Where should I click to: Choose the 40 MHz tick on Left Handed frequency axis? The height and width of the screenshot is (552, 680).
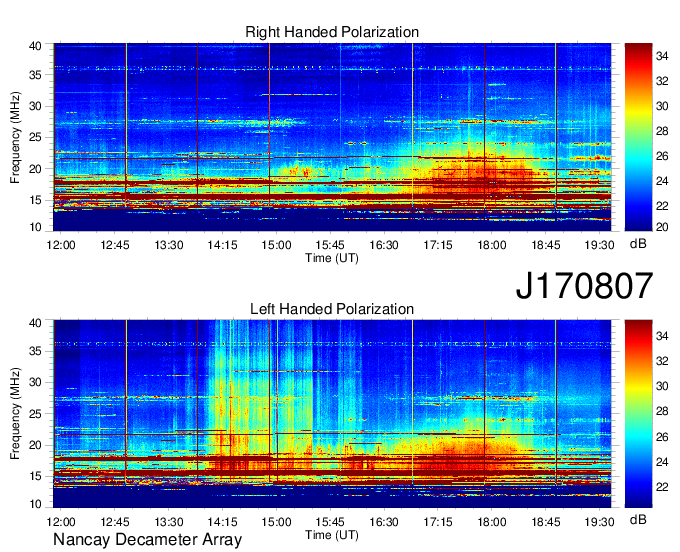click(35, 323)
